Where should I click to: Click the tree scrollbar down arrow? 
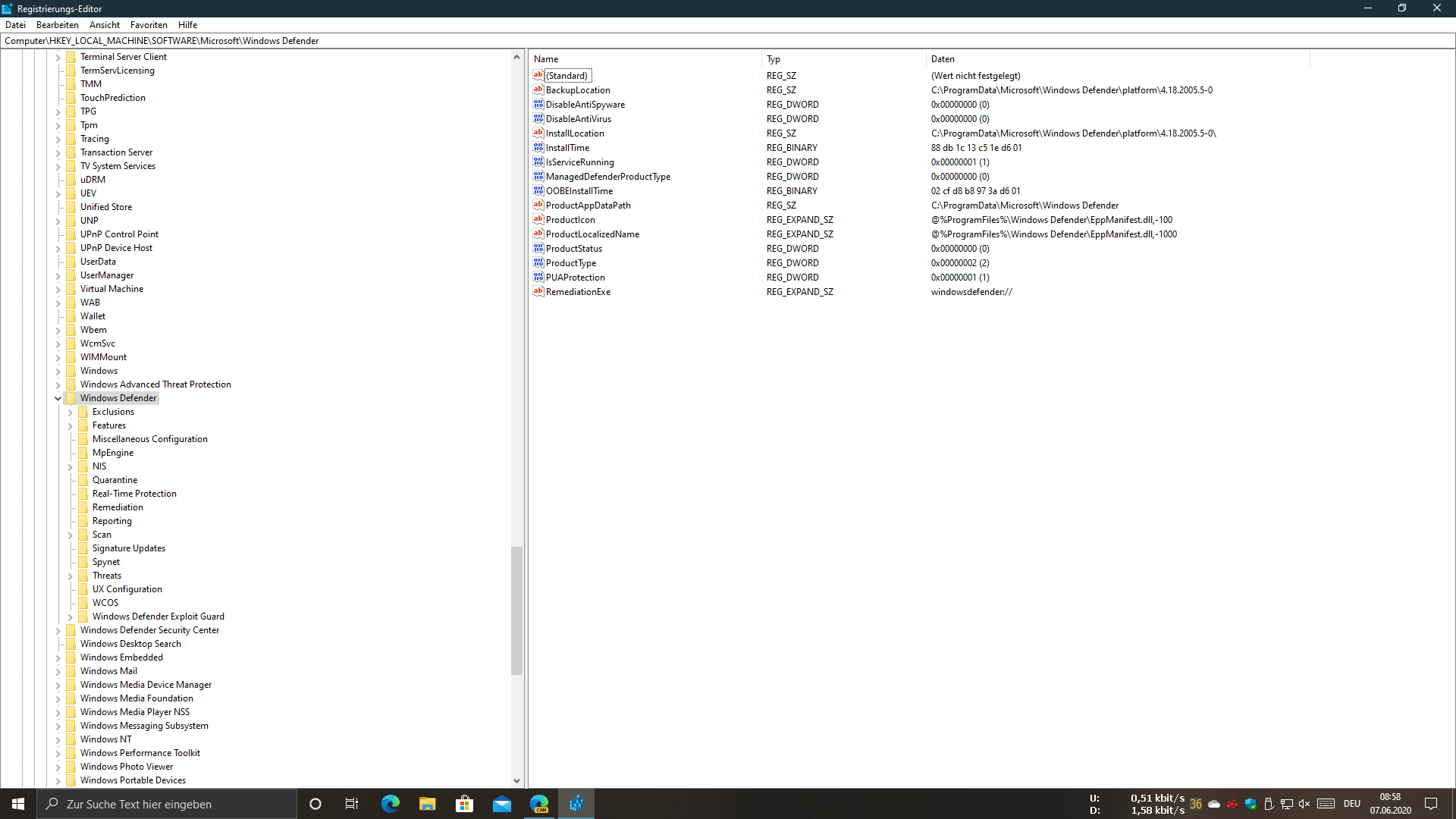pyautogui.click(x=516, y=780)
